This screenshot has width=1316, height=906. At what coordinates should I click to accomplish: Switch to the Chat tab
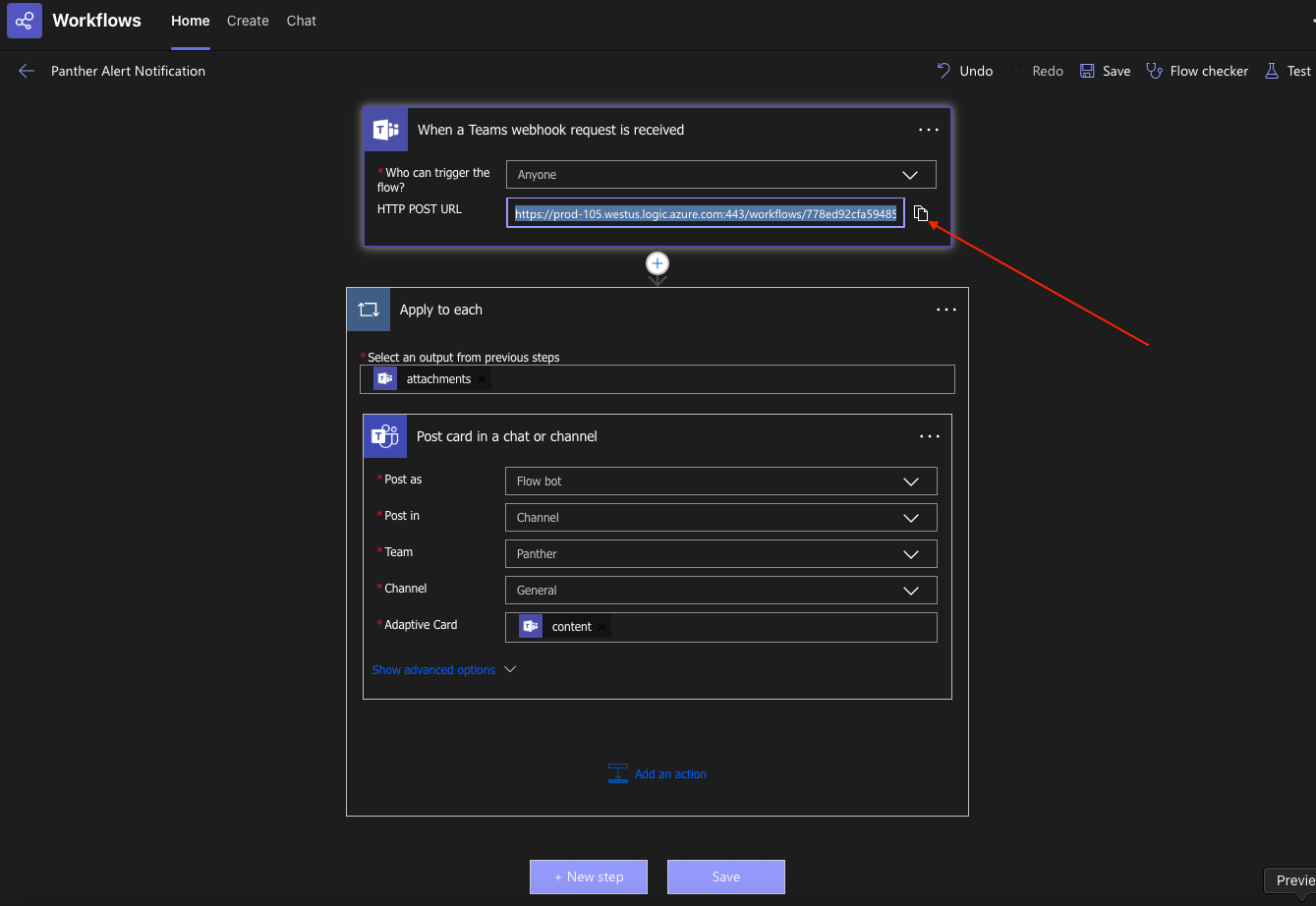(x=302, y=21)
